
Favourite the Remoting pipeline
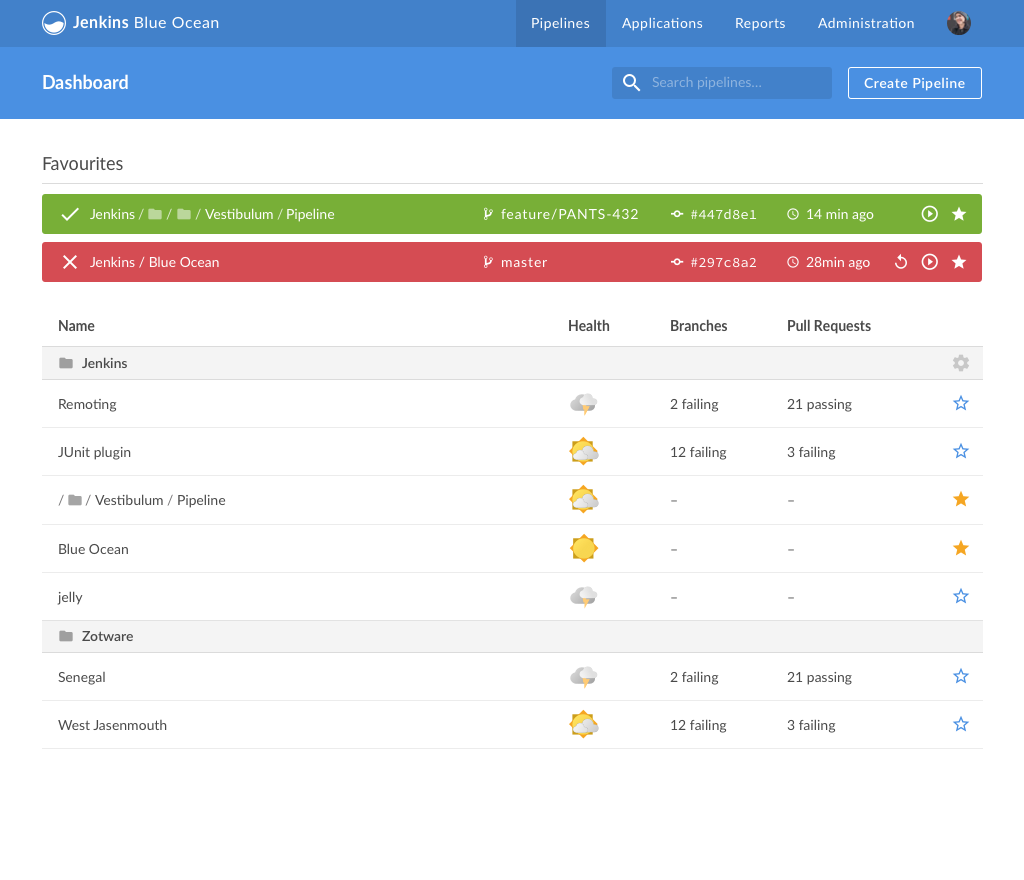point(960,403)
